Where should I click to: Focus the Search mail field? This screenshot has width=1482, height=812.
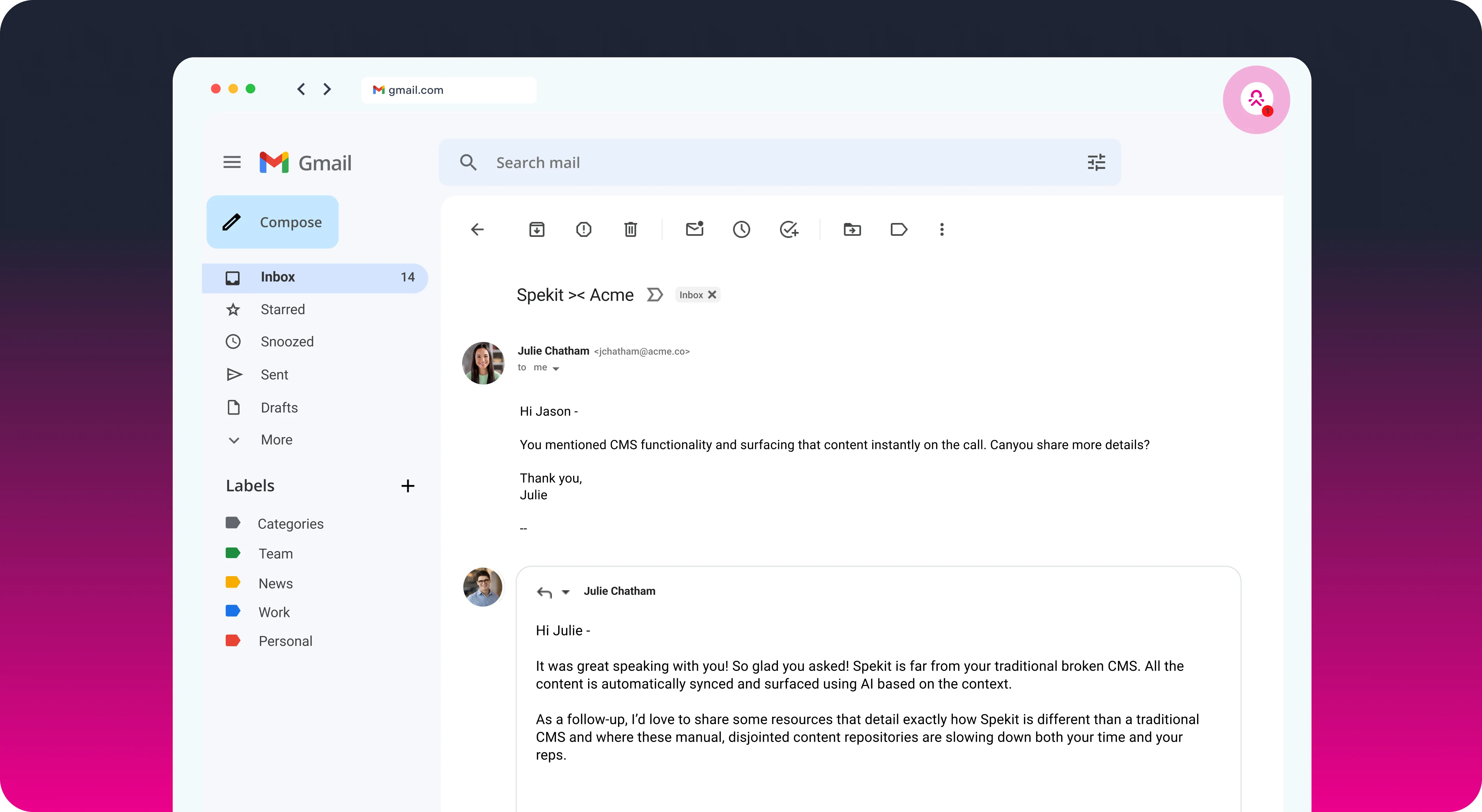coord(780,163)
